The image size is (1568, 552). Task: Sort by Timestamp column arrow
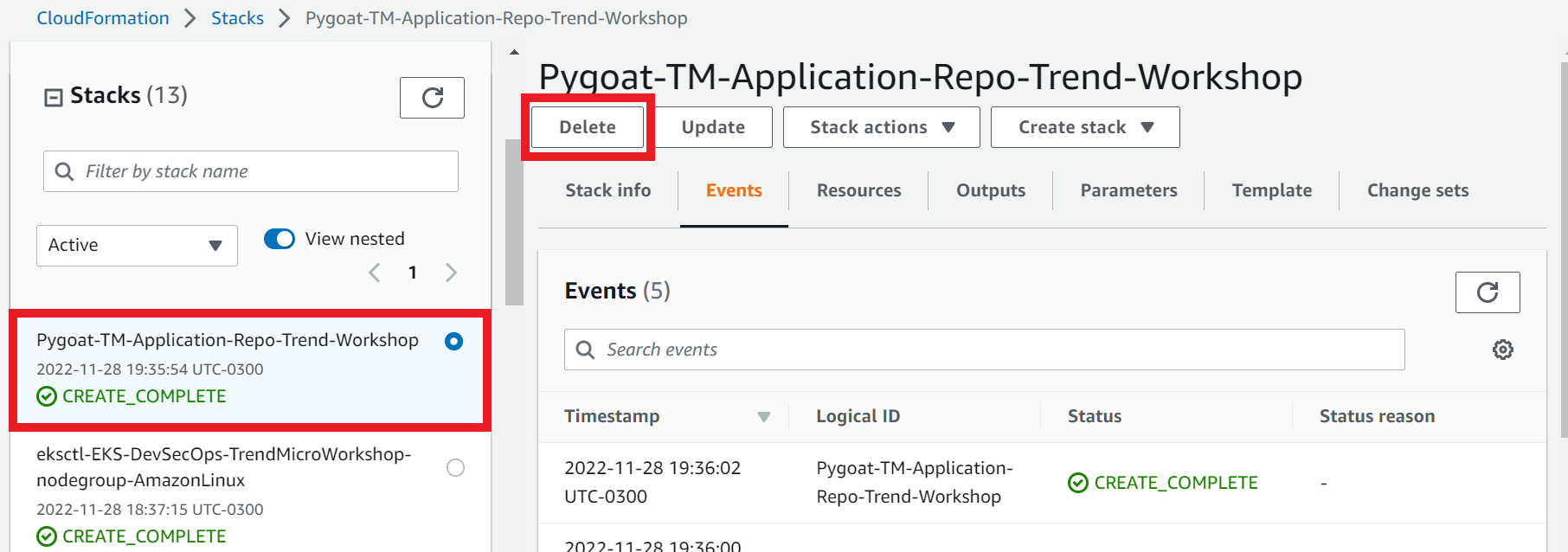(x=764, y=417)
